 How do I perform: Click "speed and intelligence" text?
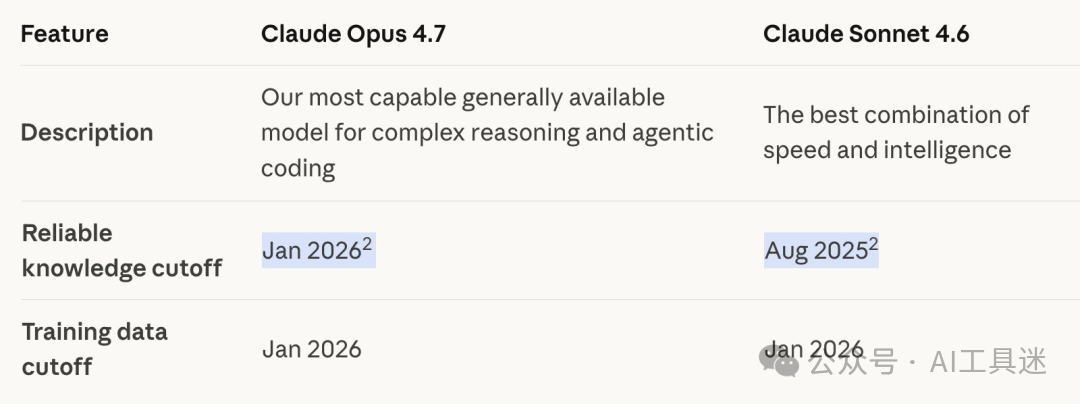tap(887, 150)
